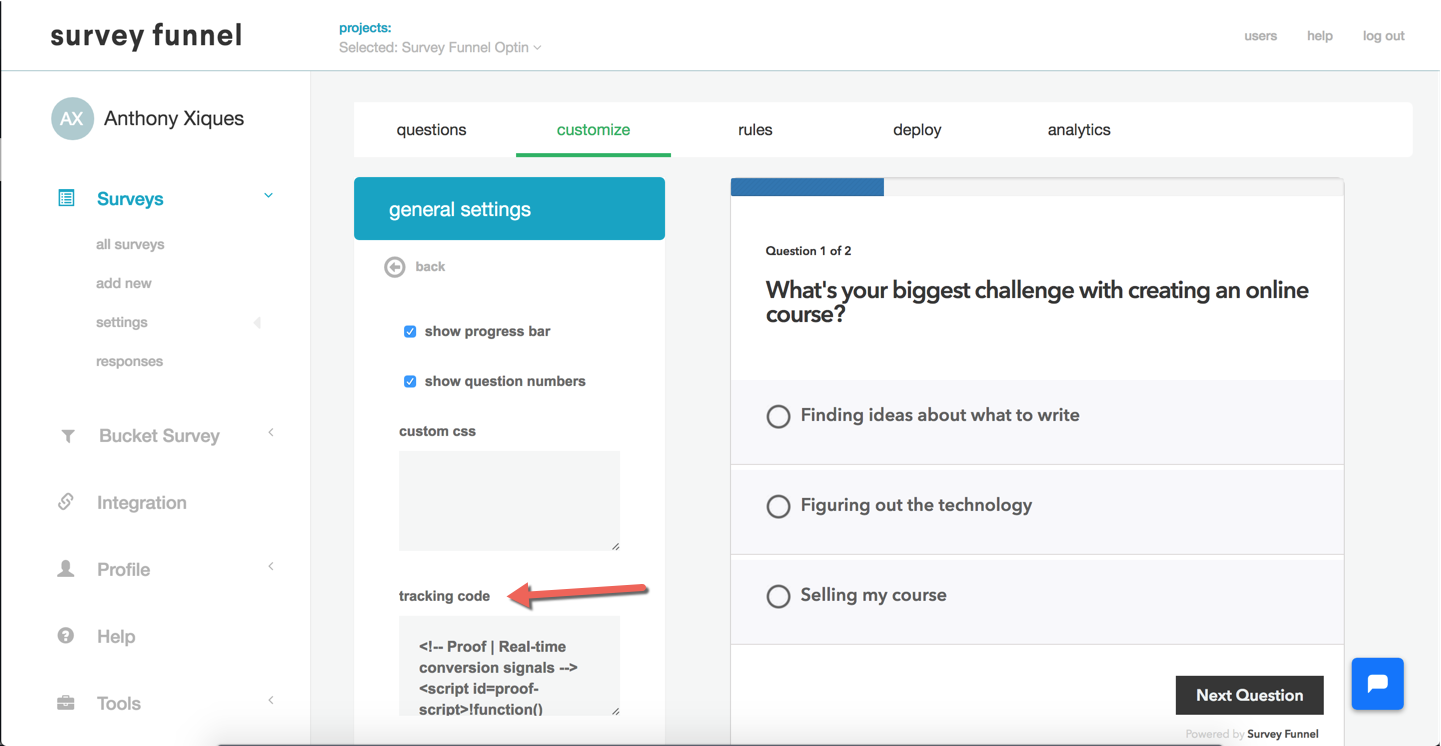Click the Surveys list icon in sidebar
1441x746 pixels.
pyautogui.click(x=66, y=198)
